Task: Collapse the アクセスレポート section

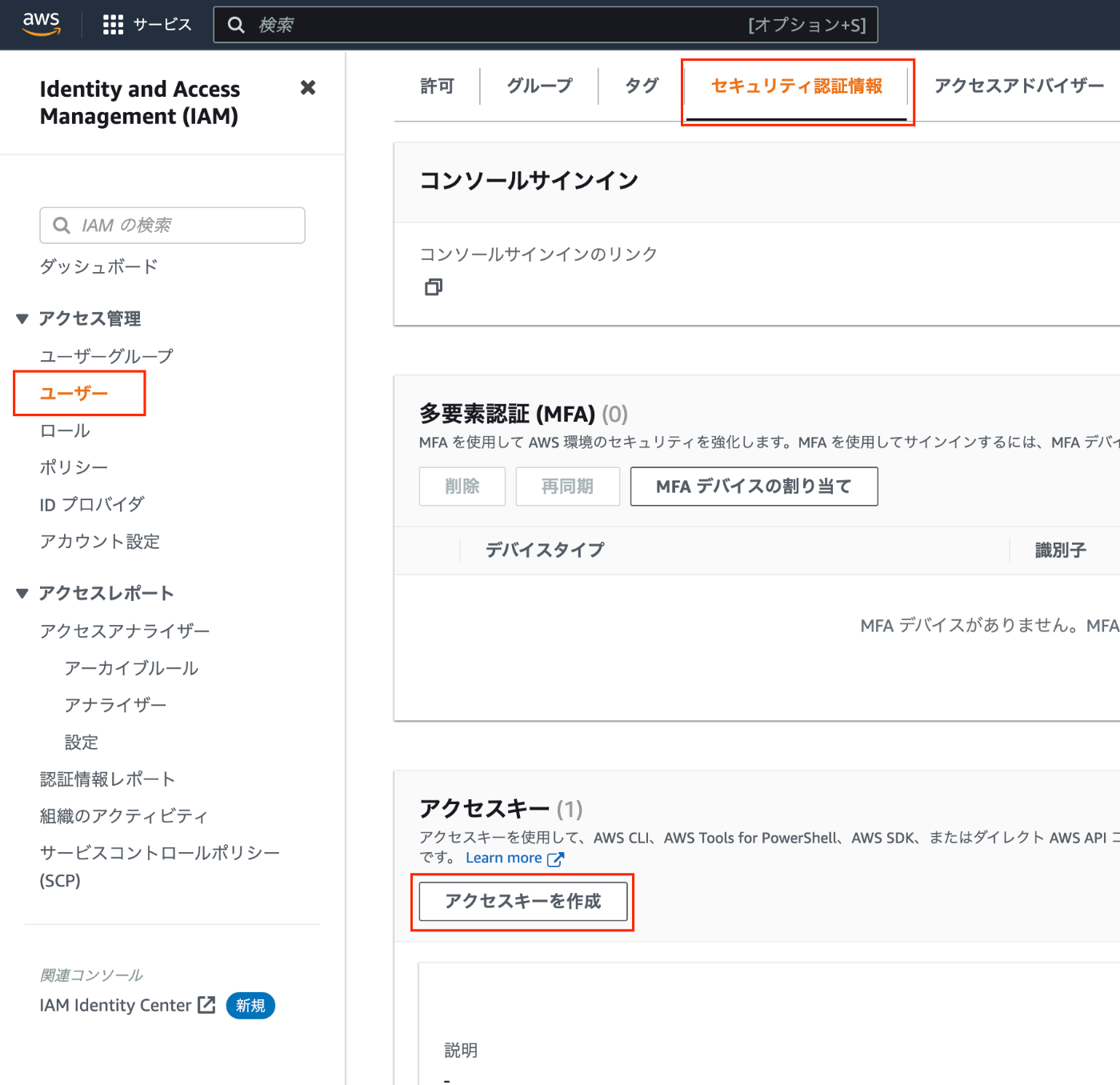Action: pos(22,593)
